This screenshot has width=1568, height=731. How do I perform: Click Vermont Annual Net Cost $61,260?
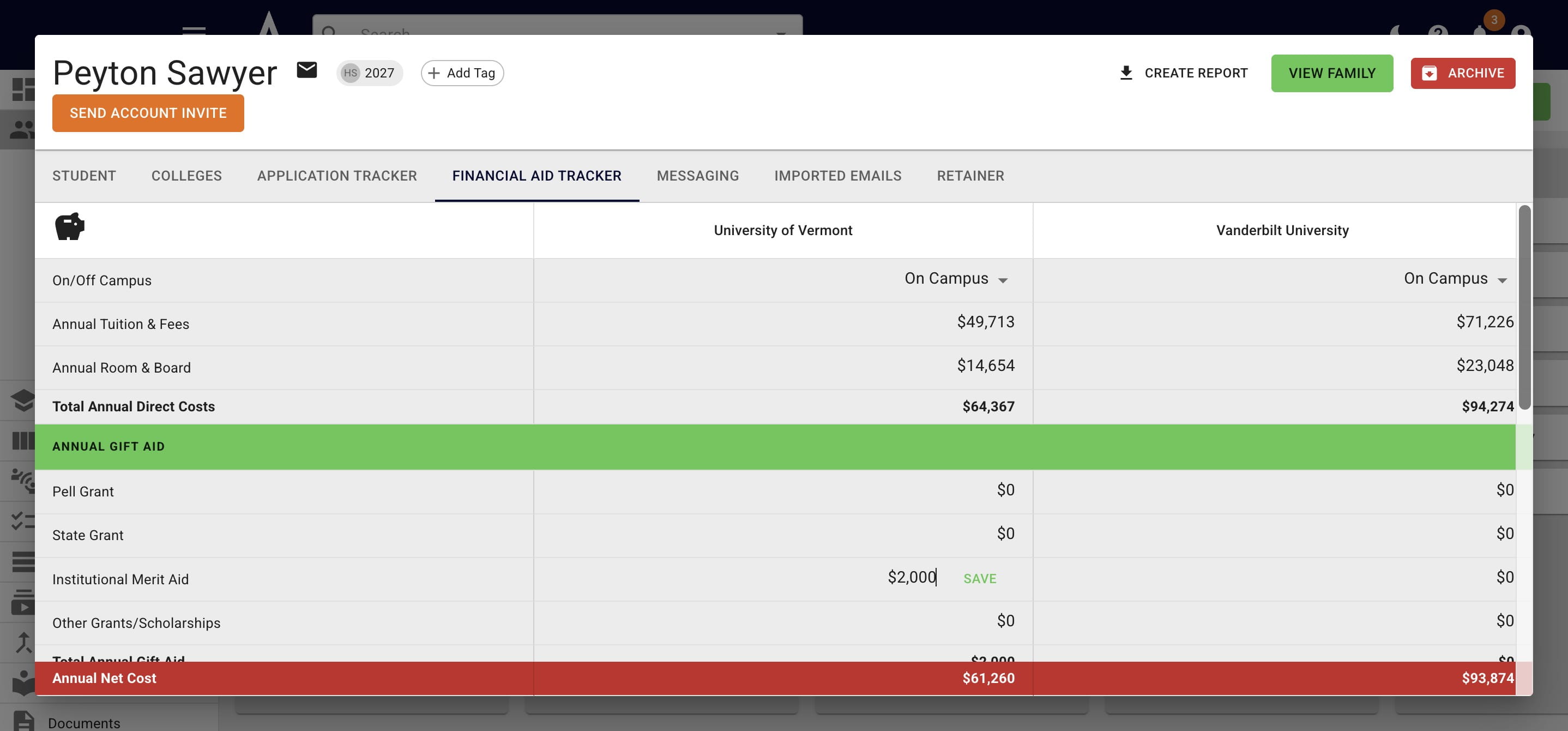tap(988, 678)
